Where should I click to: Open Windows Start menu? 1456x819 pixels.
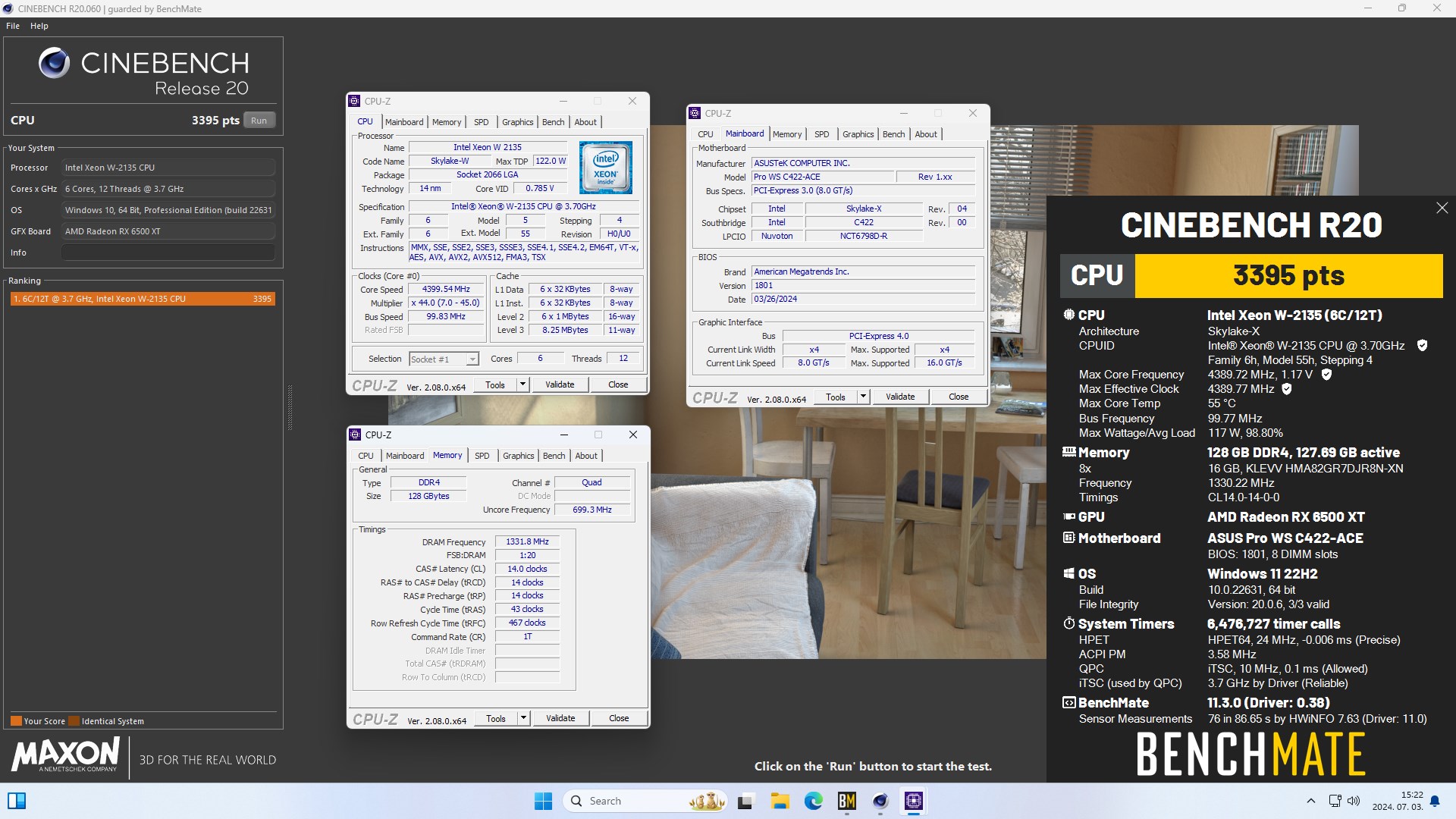coord(544,801)
